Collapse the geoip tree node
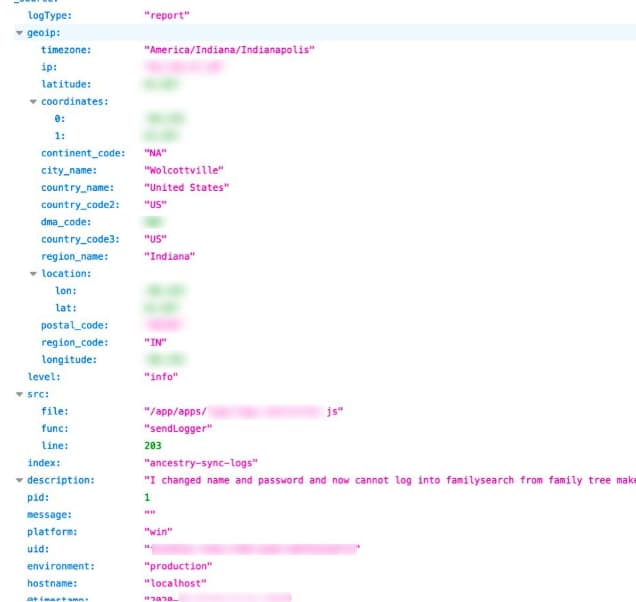This screenshot has width=636, height=602. (x=19, y=33)
